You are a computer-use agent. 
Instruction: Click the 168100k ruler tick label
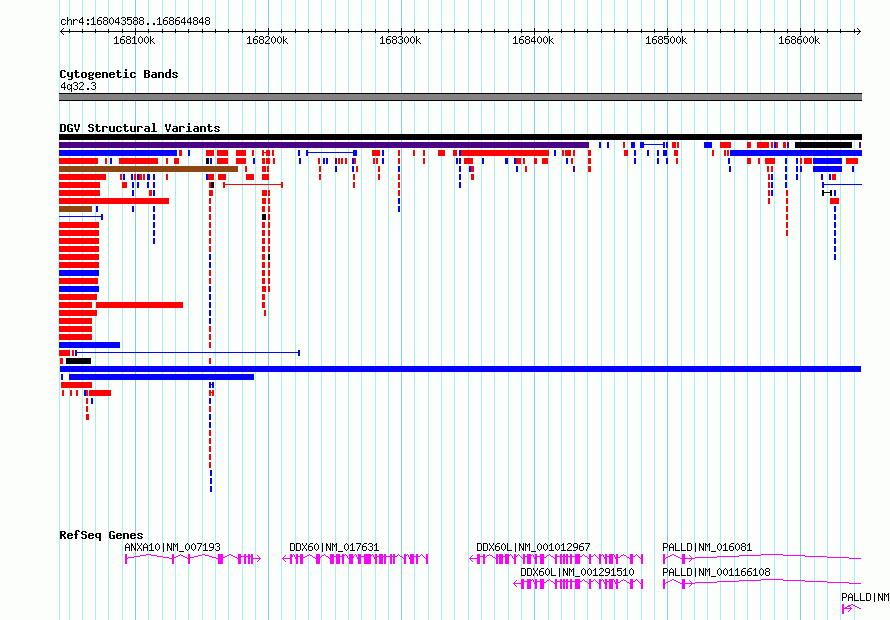(x=134, y=40)
